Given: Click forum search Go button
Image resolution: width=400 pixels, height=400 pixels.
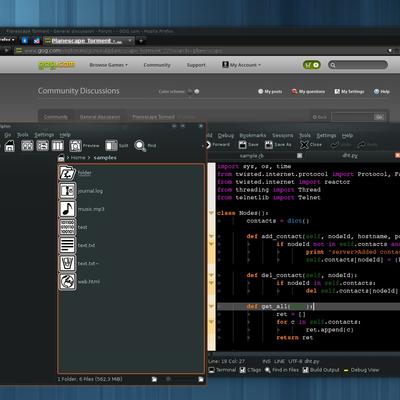Looking at the screenshot, I should pyautogui.click(x=379, y=117).
